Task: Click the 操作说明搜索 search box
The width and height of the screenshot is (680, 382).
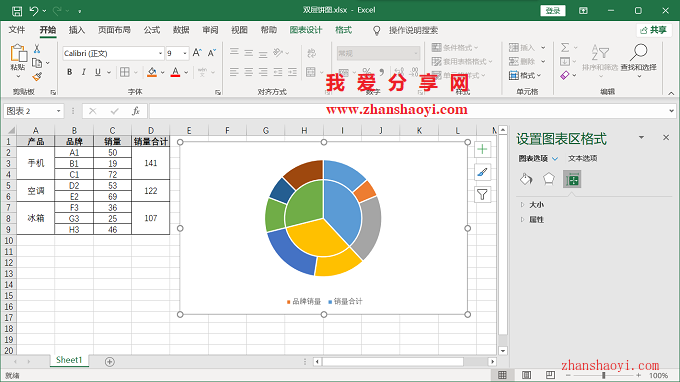Action: [413, 30]
